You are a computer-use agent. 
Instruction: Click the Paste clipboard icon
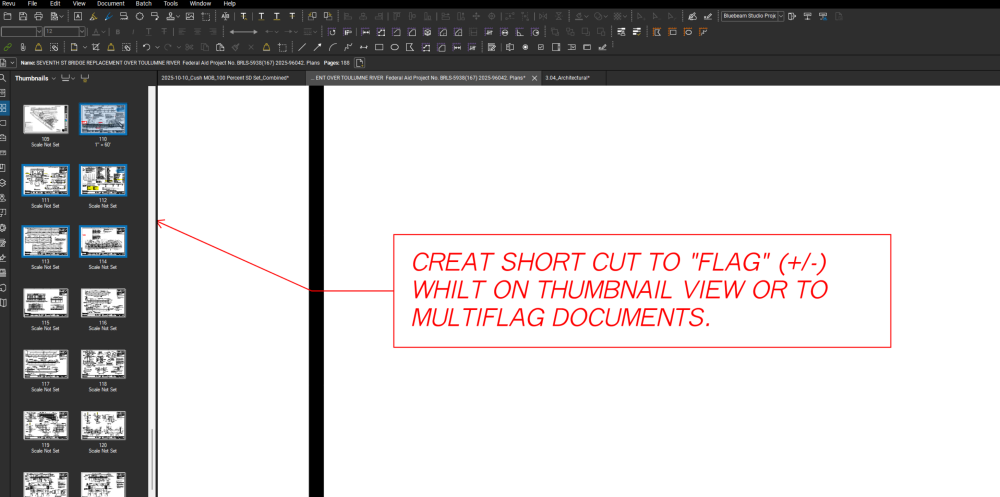tap(220, 47)
